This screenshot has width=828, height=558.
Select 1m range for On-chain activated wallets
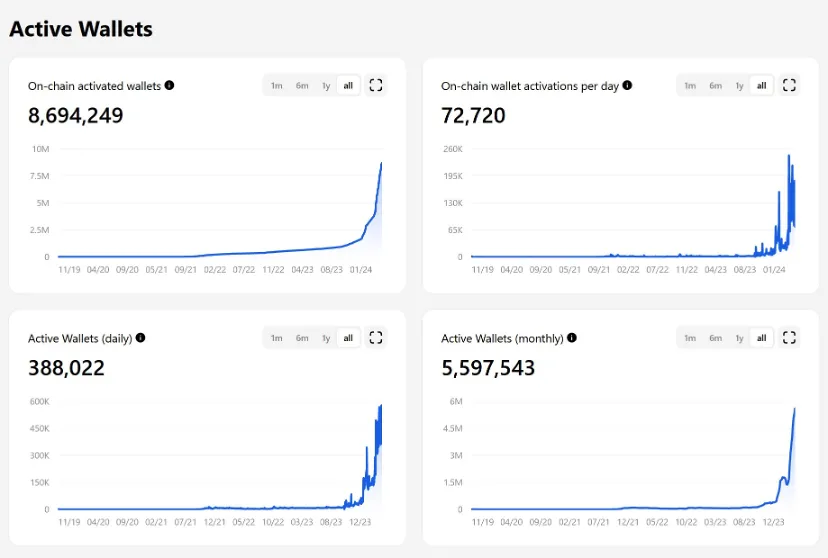277,86
